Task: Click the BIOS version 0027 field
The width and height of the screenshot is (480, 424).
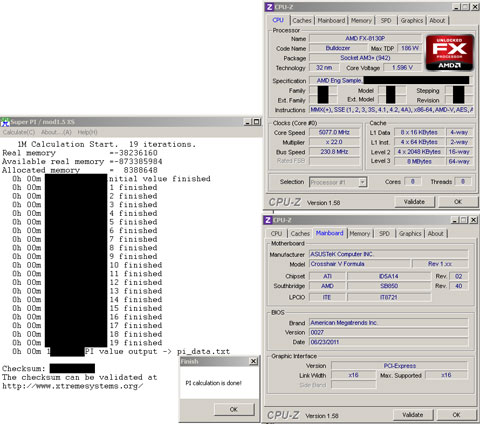Action: click(389, 332)
